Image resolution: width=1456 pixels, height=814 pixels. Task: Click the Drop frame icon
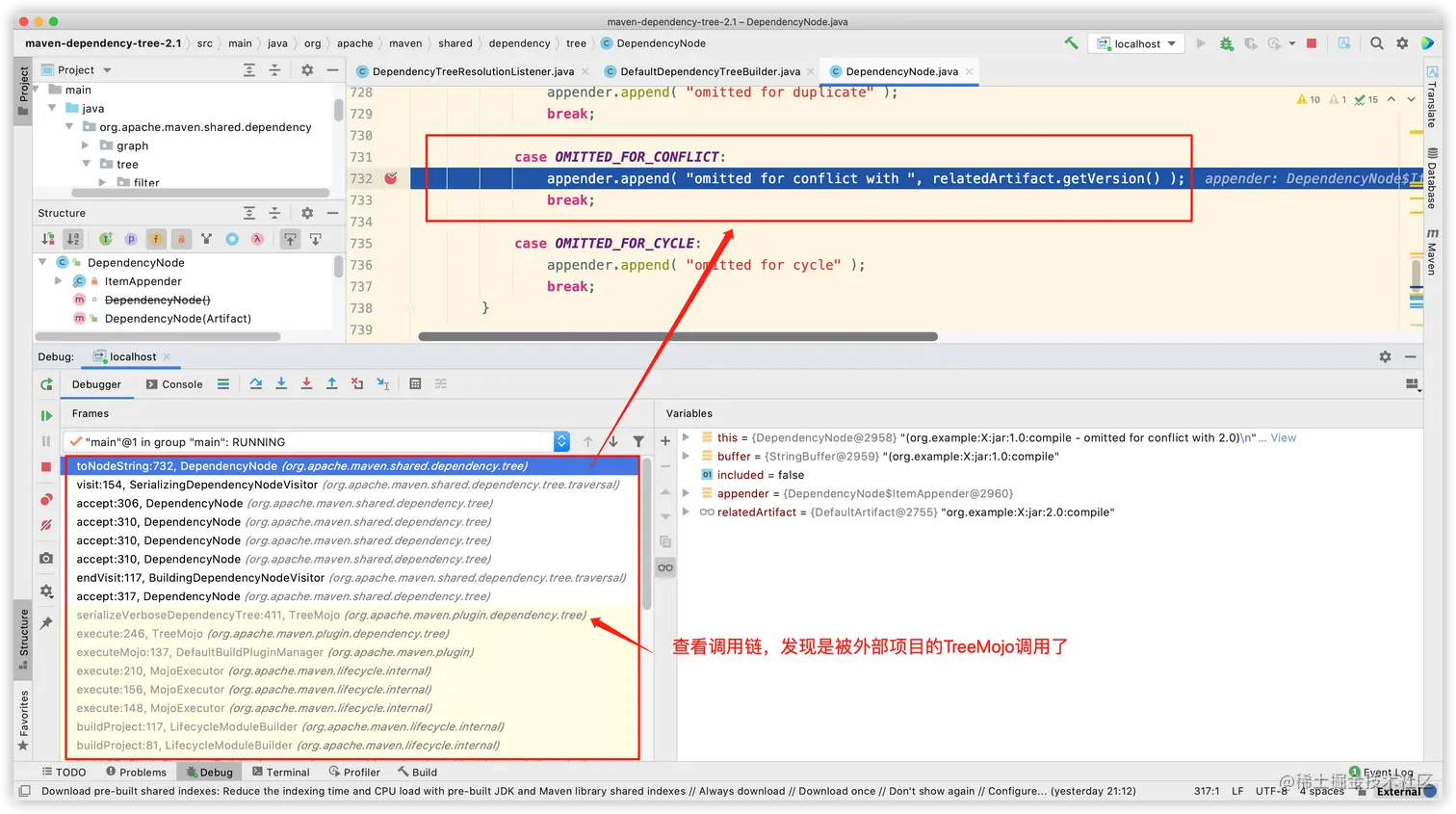(x=357, y=383)
